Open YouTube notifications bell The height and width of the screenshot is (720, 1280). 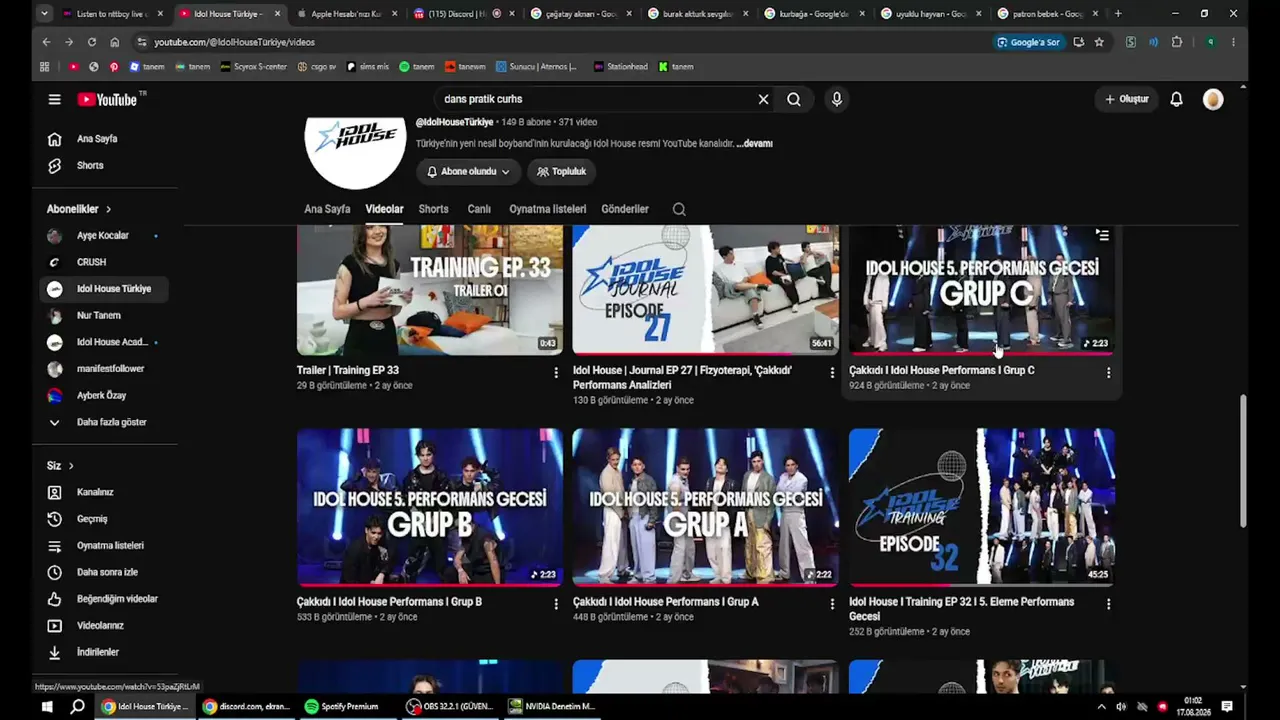coord(1177,99)
